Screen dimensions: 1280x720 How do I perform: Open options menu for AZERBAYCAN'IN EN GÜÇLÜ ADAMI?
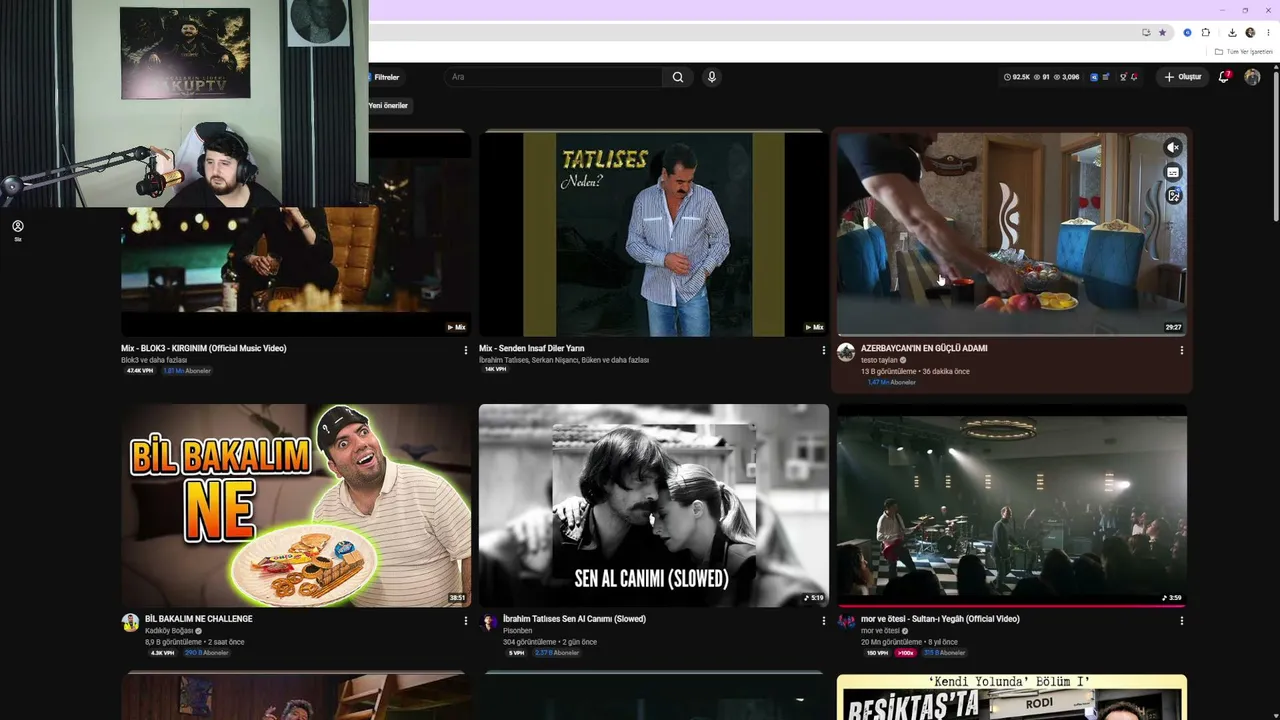pyautogui.click(x=1182, y=351)
